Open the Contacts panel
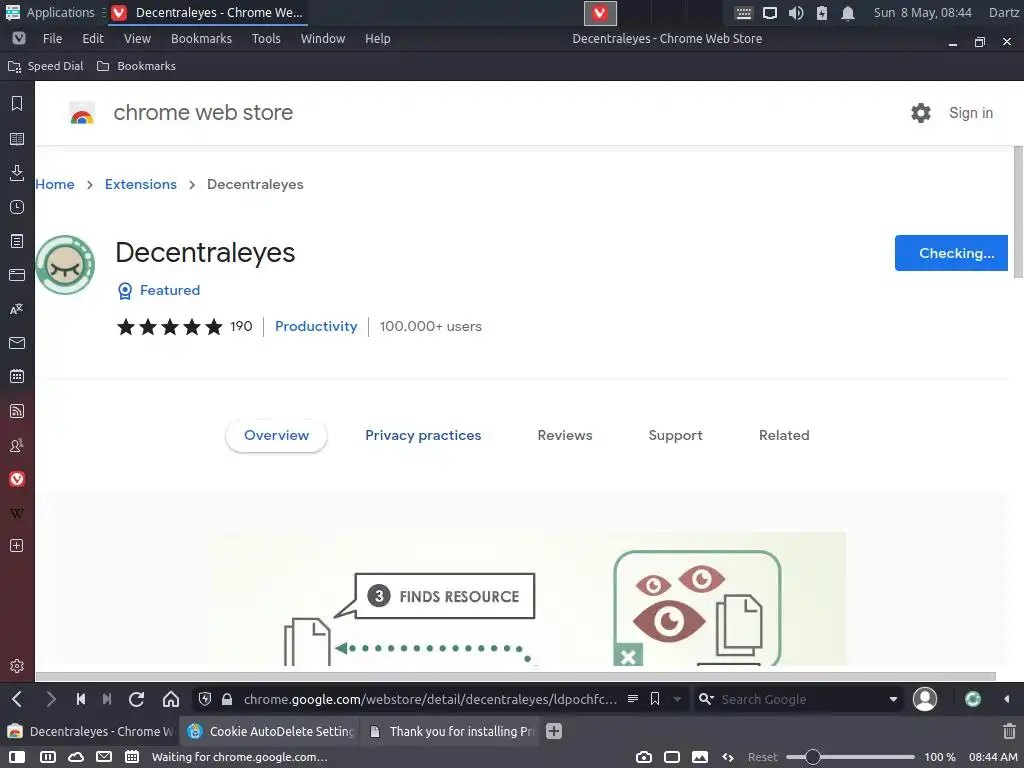The height and width of the screenshot is (768, 1024). point(17,445)
